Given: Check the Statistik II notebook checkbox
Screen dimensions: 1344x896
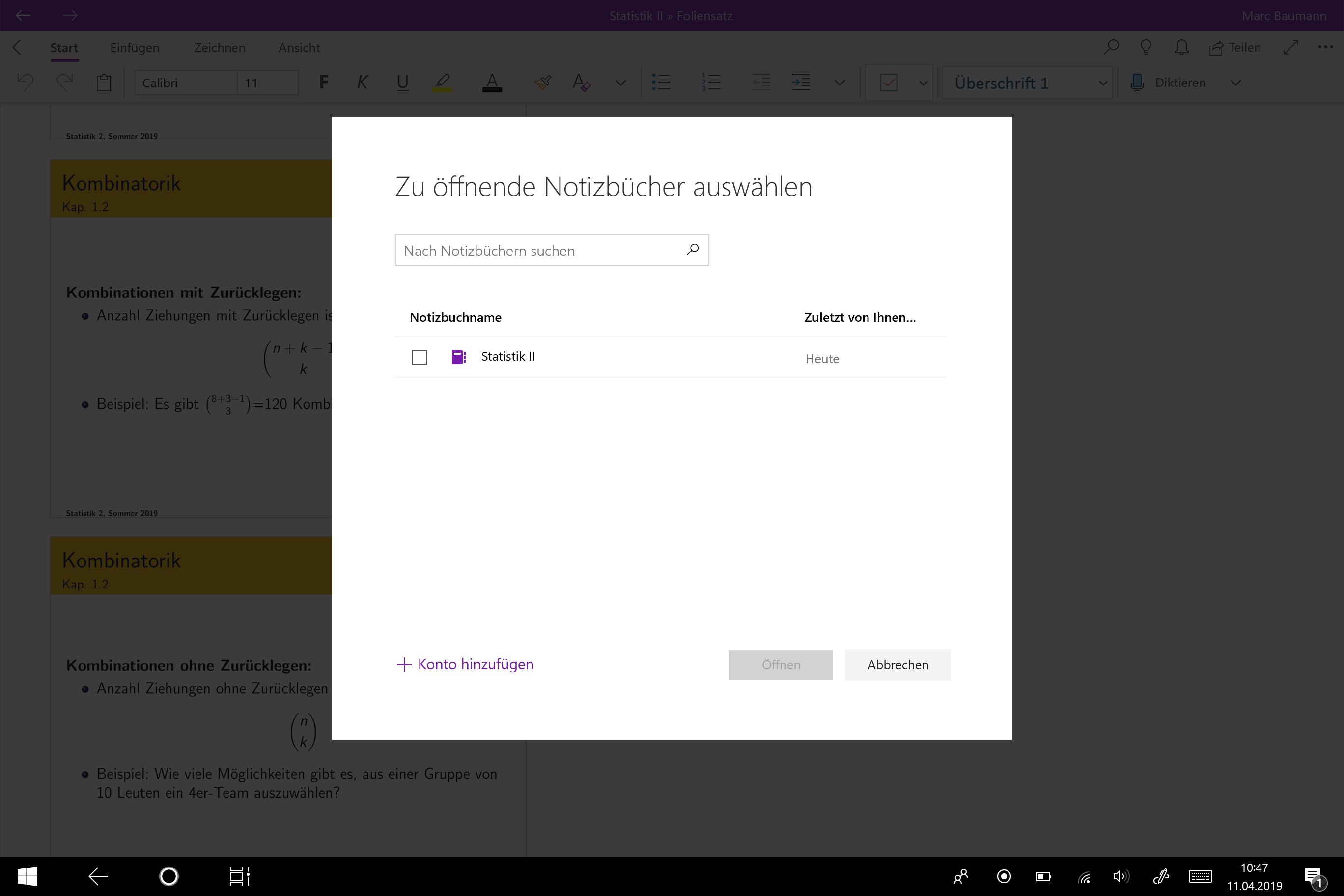Looking at the screenshot, I should coord(420,358).
